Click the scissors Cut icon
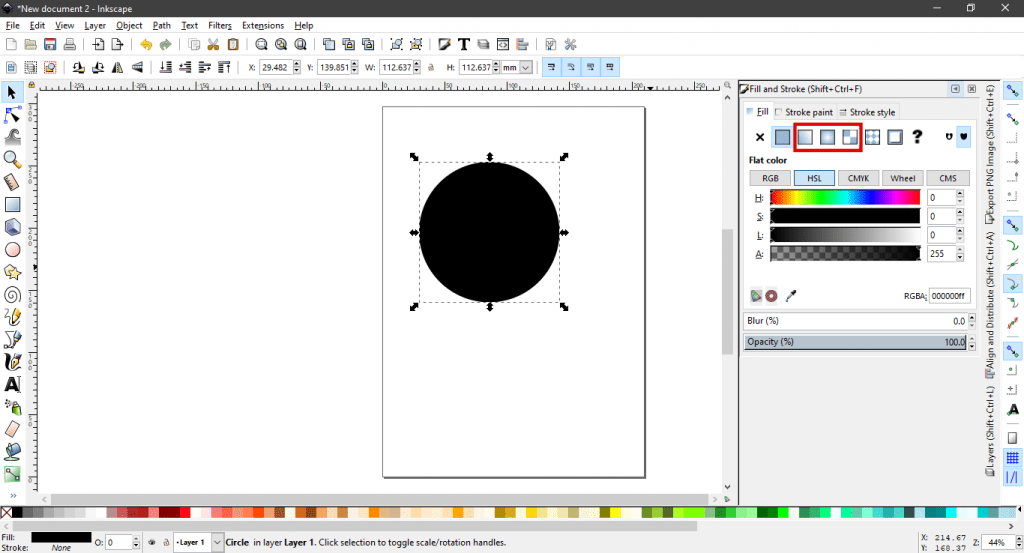 tap(213, 45)
